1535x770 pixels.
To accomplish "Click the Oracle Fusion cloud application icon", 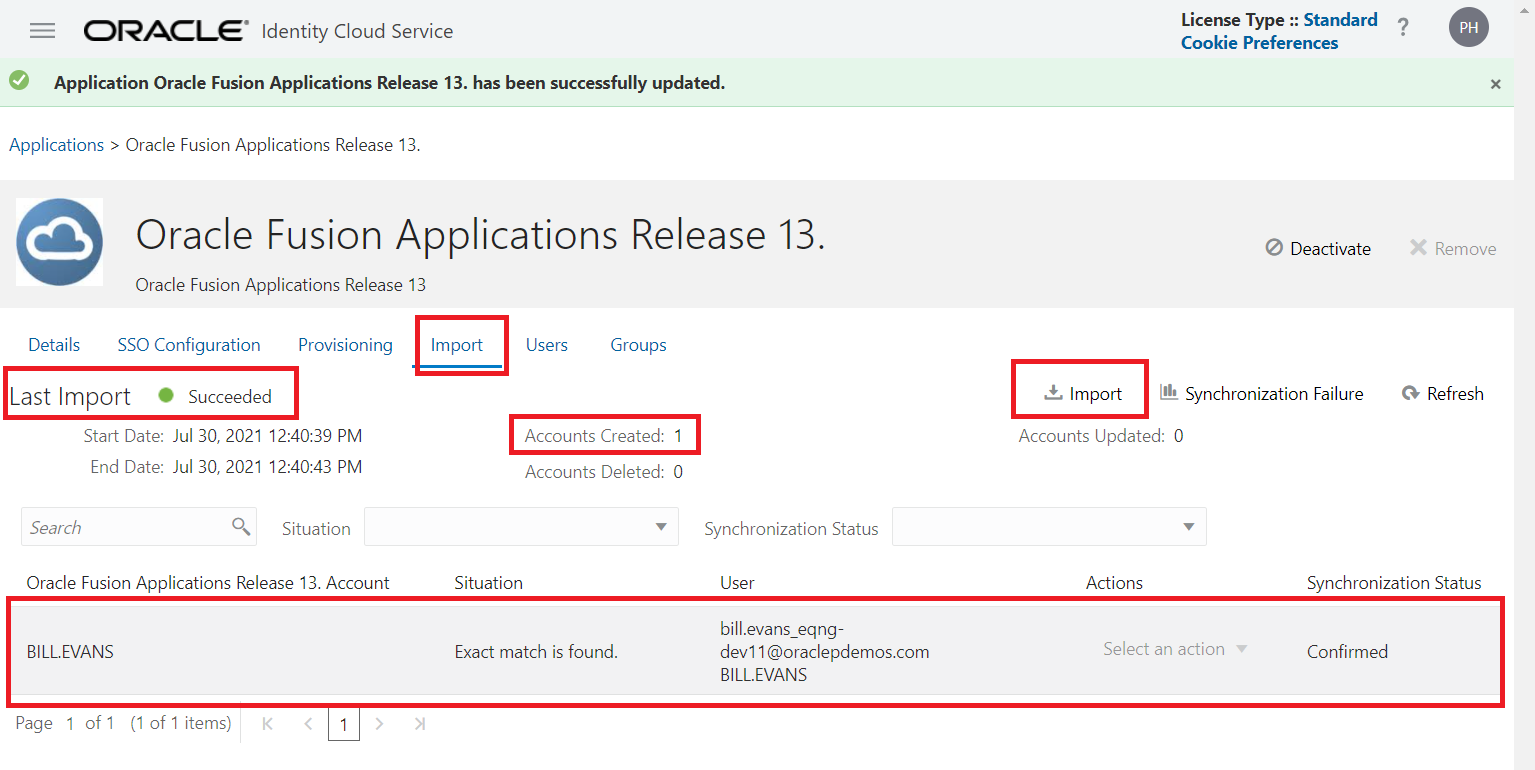I will [x=59, y=242].
